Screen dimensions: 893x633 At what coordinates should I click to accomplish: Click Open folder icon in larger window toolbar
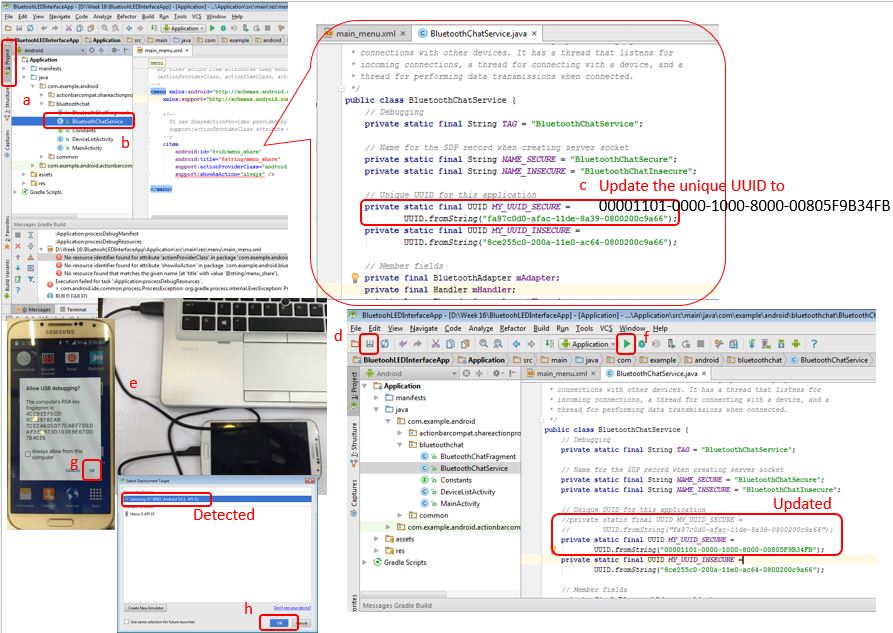(354, 344)
